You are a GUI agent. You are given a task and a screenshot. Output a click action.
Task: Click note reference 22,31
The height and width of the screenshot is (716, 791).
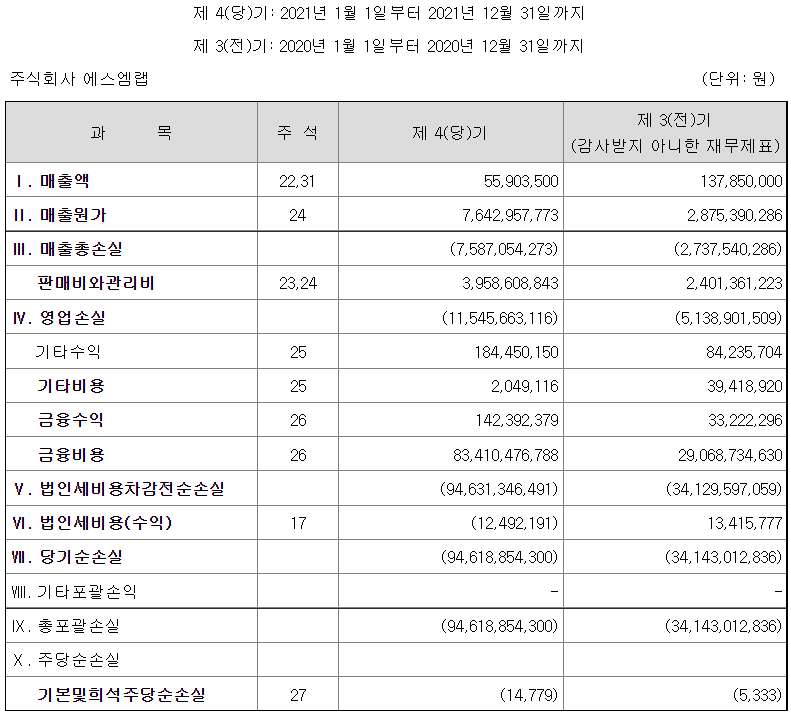[x=297, y=181]
